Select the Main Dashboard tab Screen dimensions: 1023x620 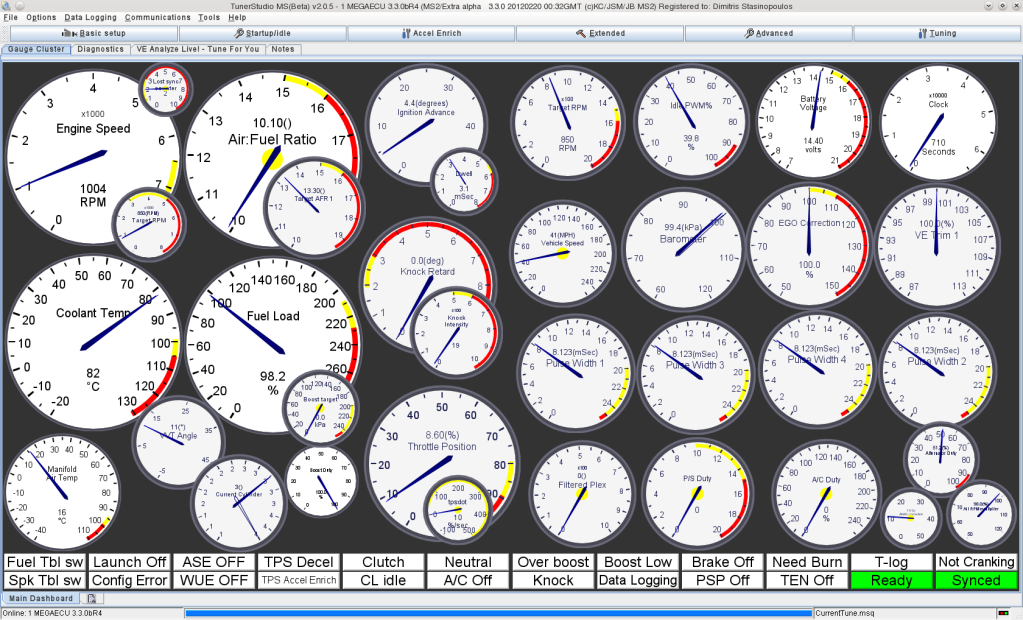(x=40, y=598)
